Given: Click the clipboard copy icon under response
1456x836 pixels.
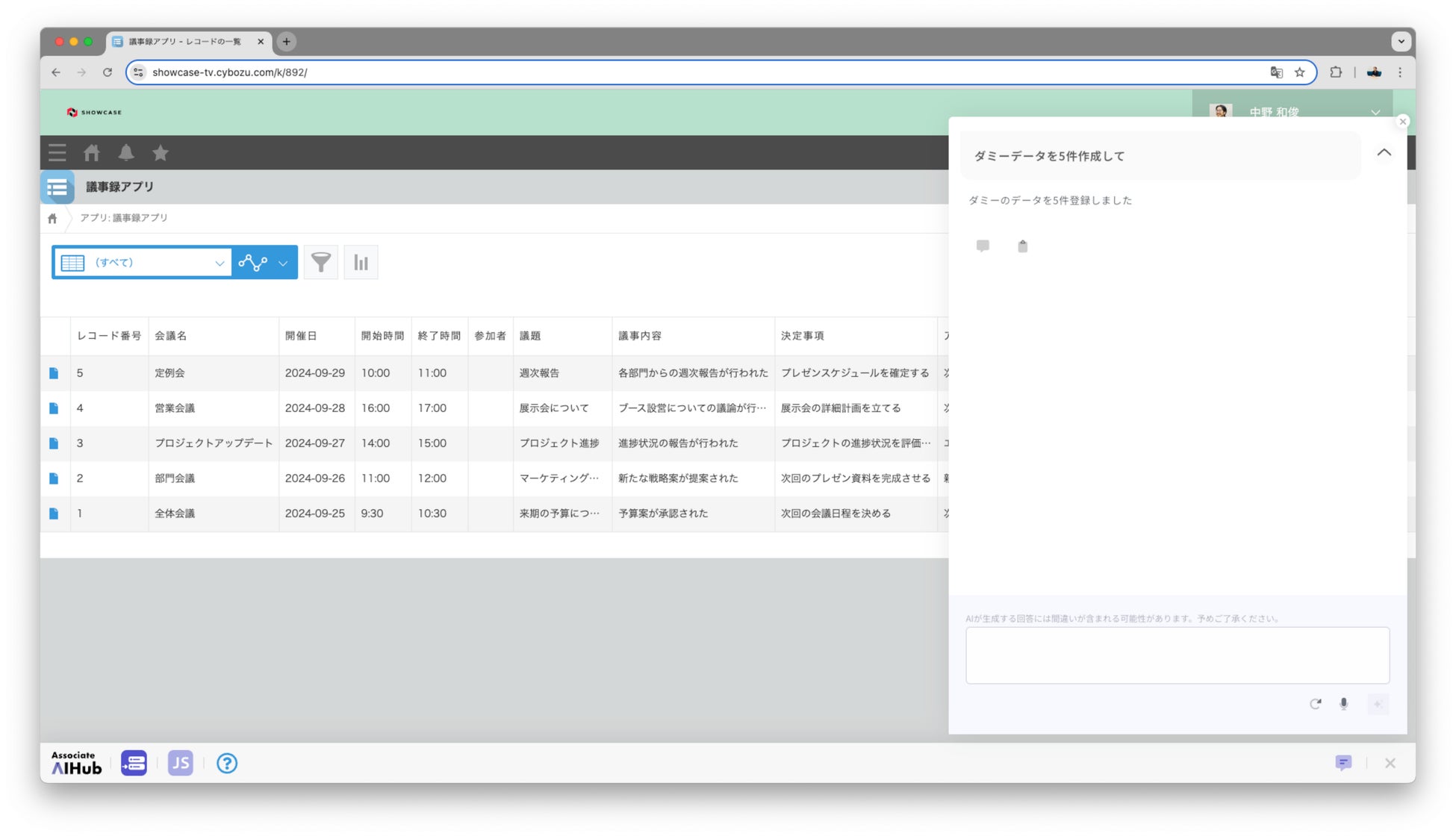Looking at the screenshot, I should [x=1022, y=246].
